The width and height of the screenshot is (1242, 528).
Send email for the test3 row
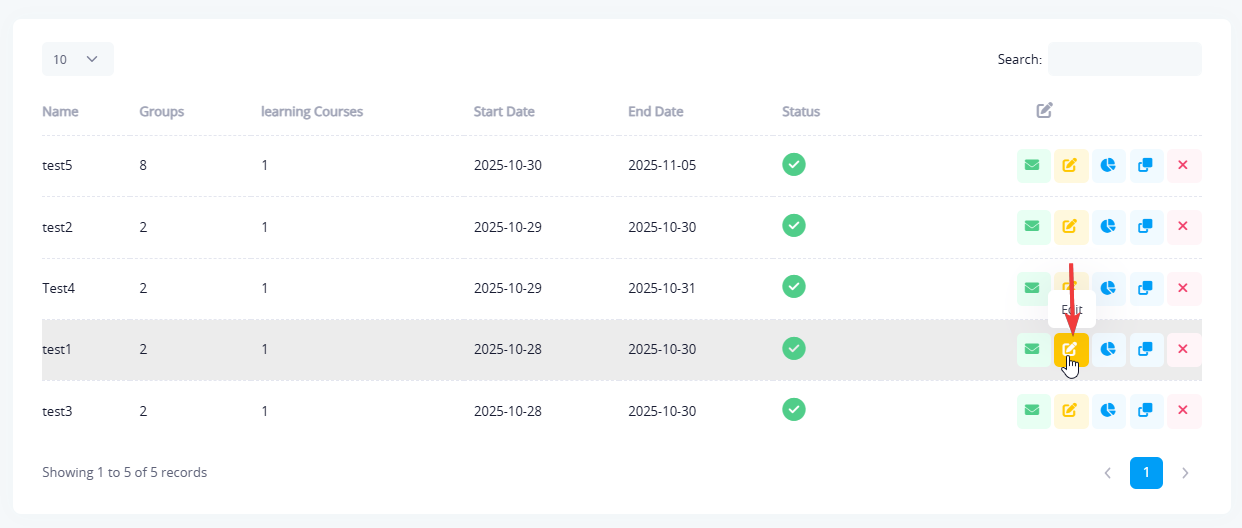(1032, 410)
